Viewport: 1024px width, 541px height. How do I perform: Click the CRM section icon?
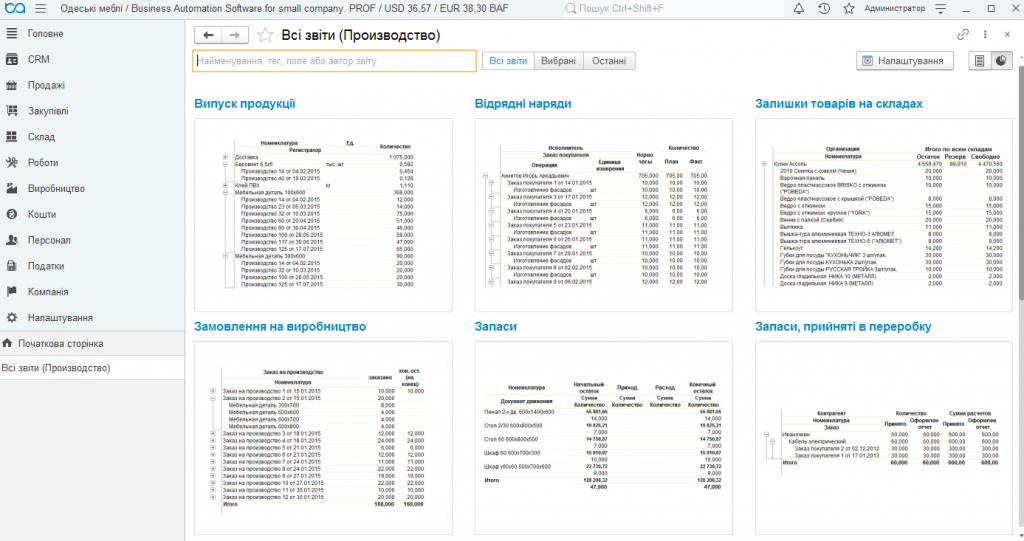[x=12, y=59]
